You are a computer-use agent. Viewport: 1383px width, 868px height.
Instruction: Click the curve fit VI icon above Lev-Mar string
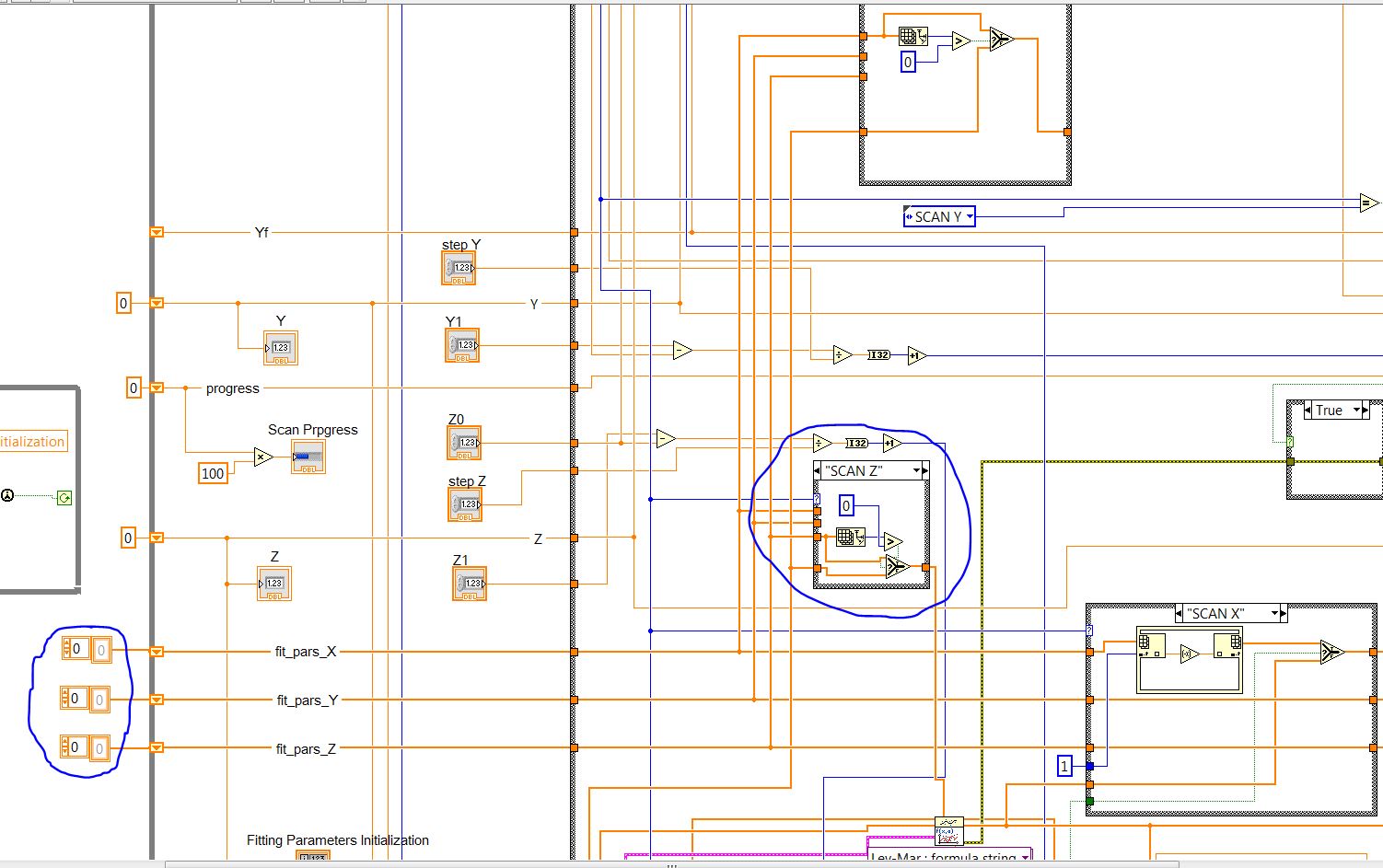[948, 831]
